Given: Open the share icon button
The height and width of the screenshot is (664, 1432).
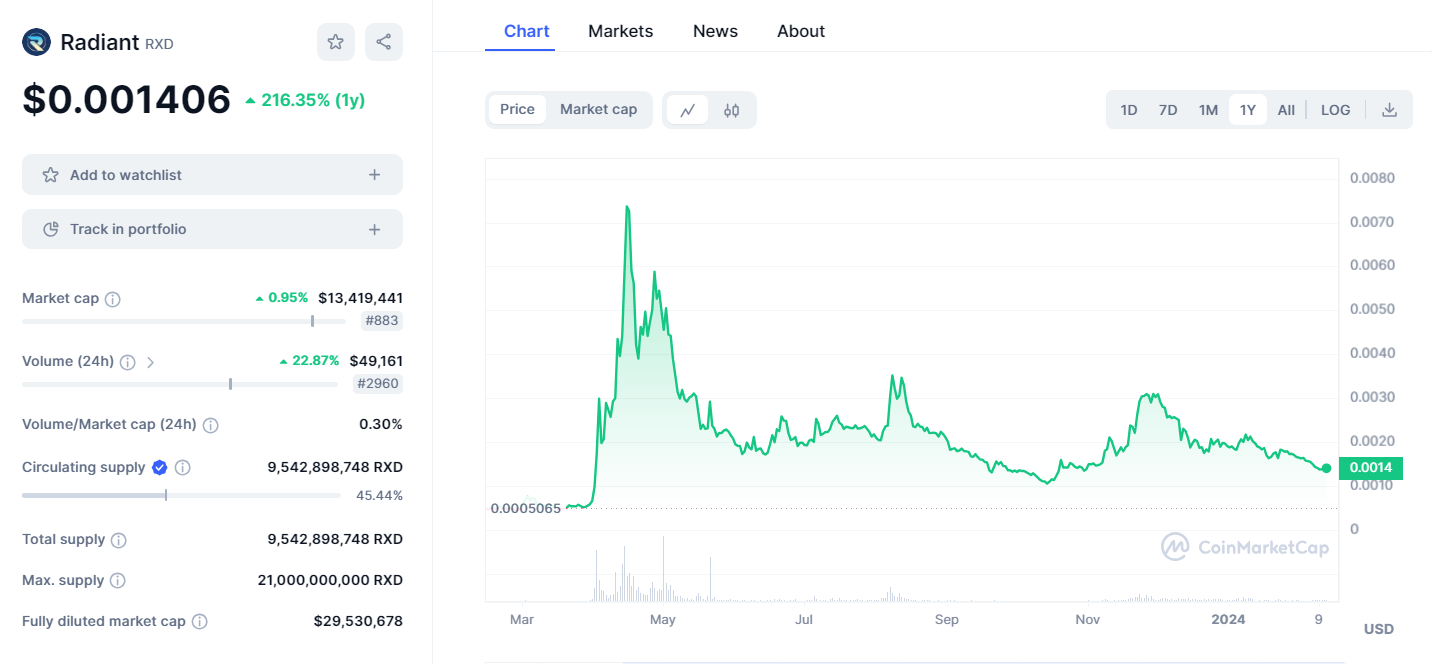Looking at the screenshot, I should pos(384,42).
